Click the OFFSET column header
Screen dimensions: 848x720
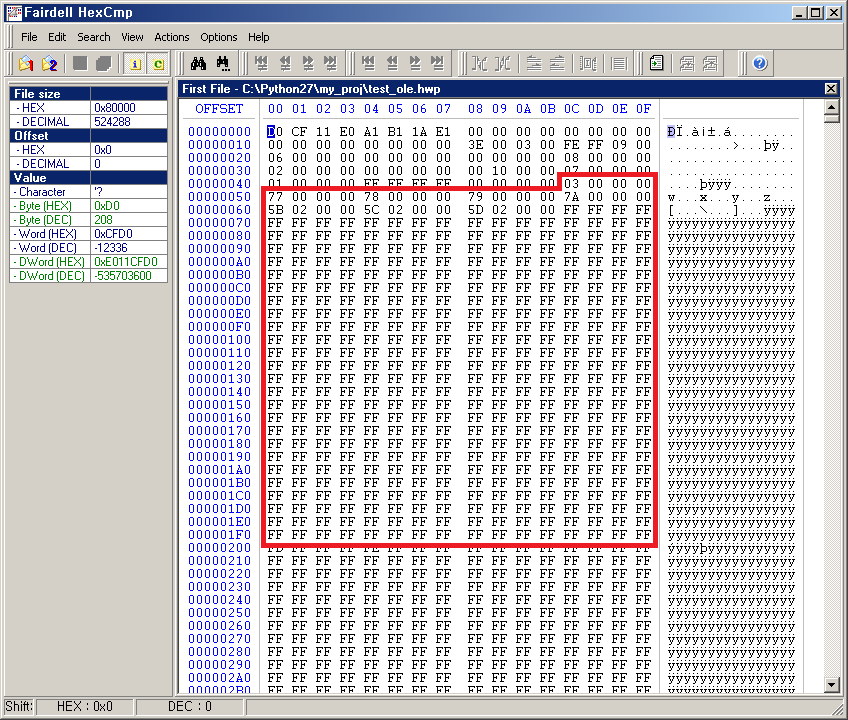coord(219,109)
